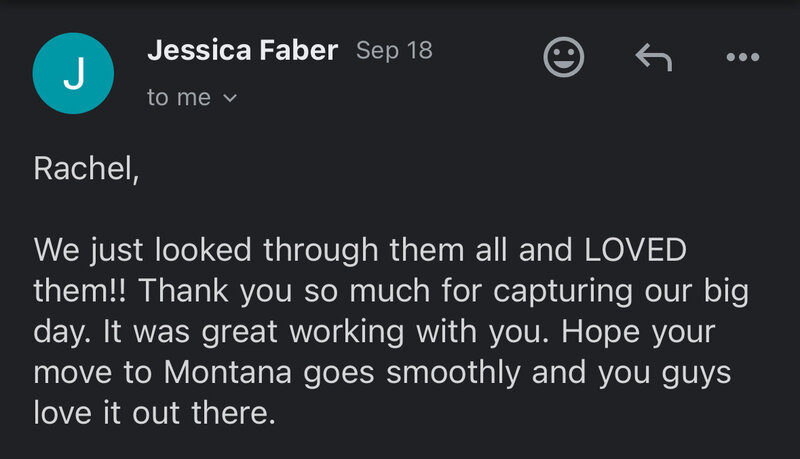Click 'love it out there.' closing line
800x459 pixels.
(155, 413)
